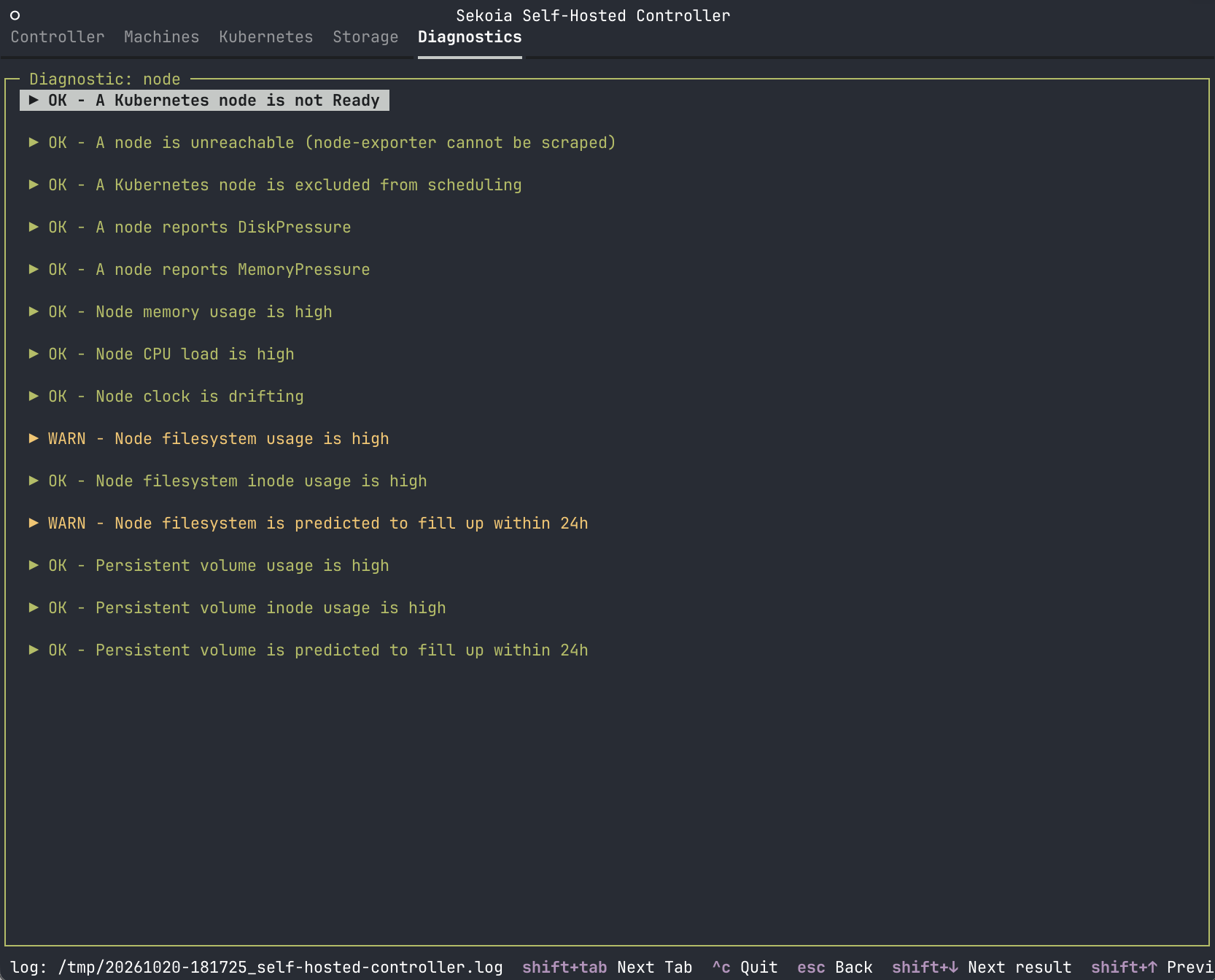Expand WARN arrow for 'Node filesystem usage is high'
The width and height of the screenshot is (1215, 980).
pos(34,438)
